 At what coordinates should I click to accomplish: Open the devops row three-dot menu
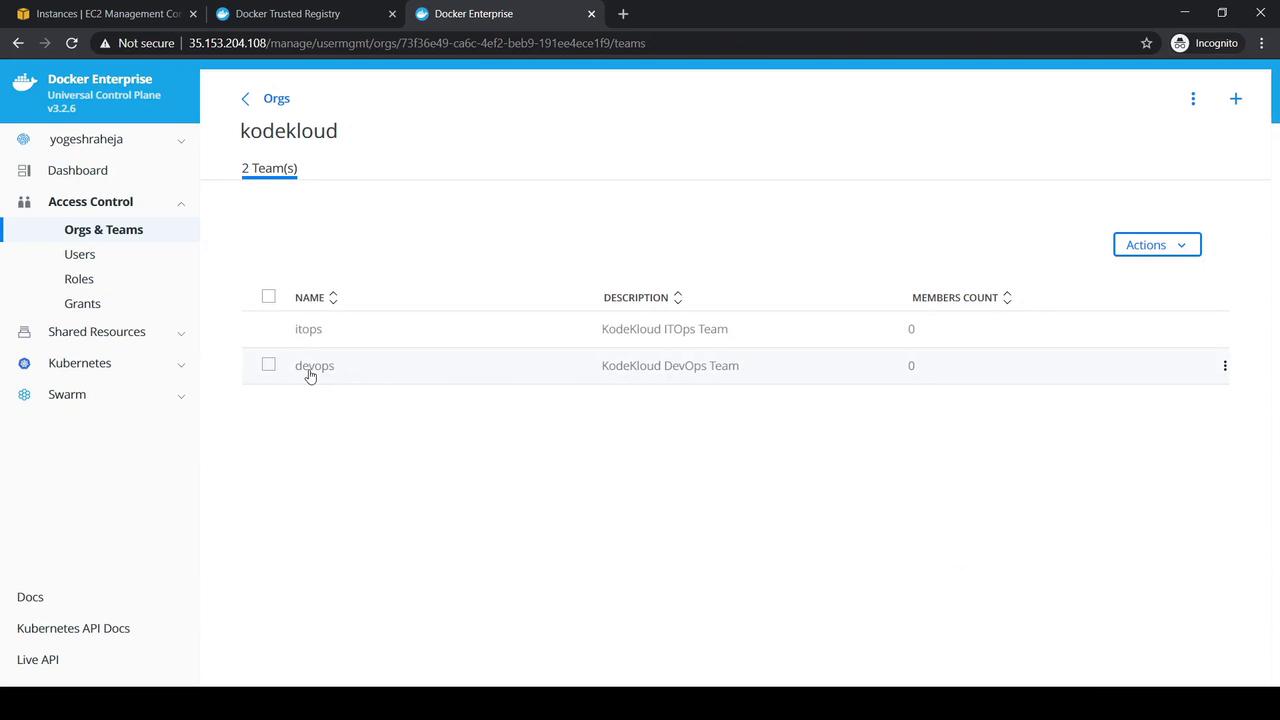click(x=1225, y=366)
